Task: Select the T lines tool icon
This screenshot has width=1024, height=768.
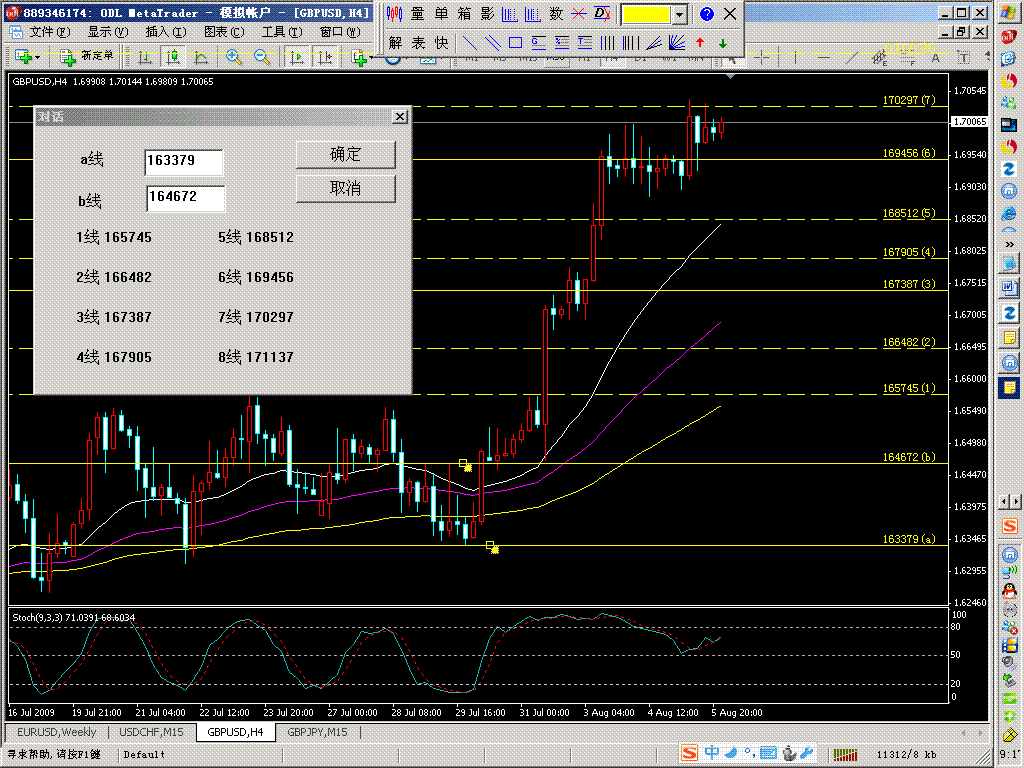Action: click(x=584, y=43)
